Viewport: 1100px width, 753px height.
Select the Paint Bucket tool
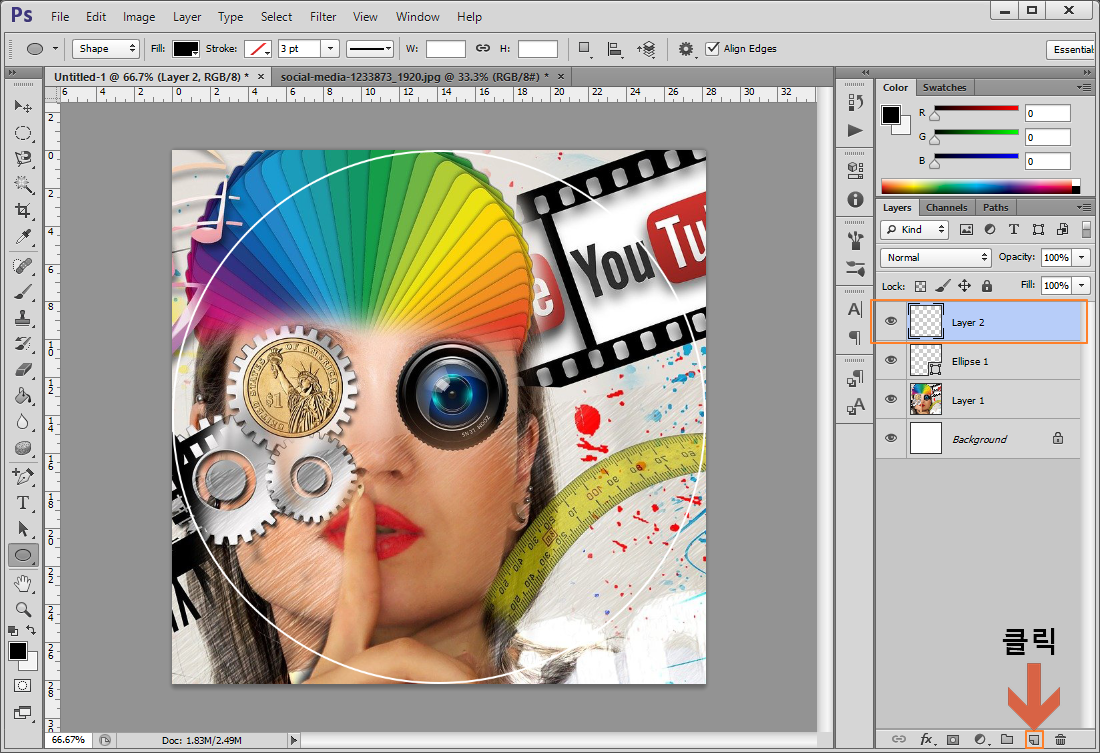[23, 396]
